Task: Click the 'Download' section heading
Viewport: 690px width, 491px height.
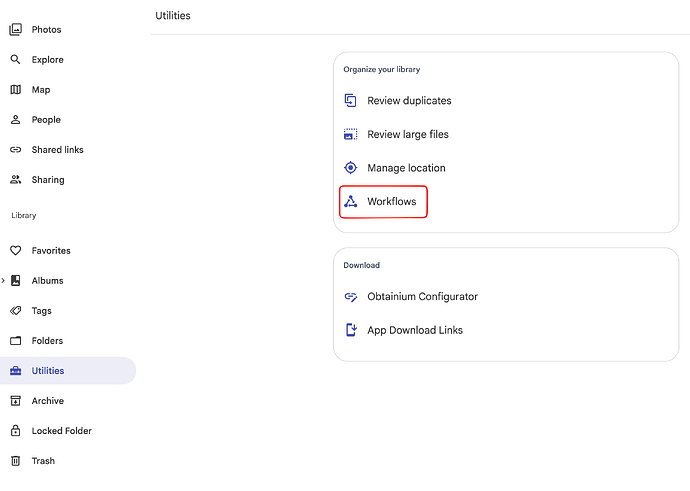Action: tap(361, 265)
